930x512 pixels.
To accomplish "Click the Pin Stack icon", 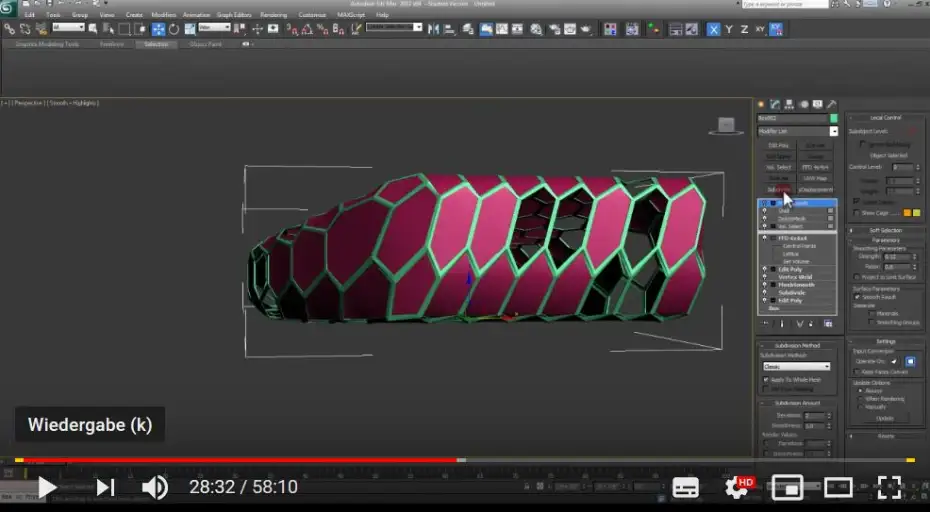I will (765, 323).
